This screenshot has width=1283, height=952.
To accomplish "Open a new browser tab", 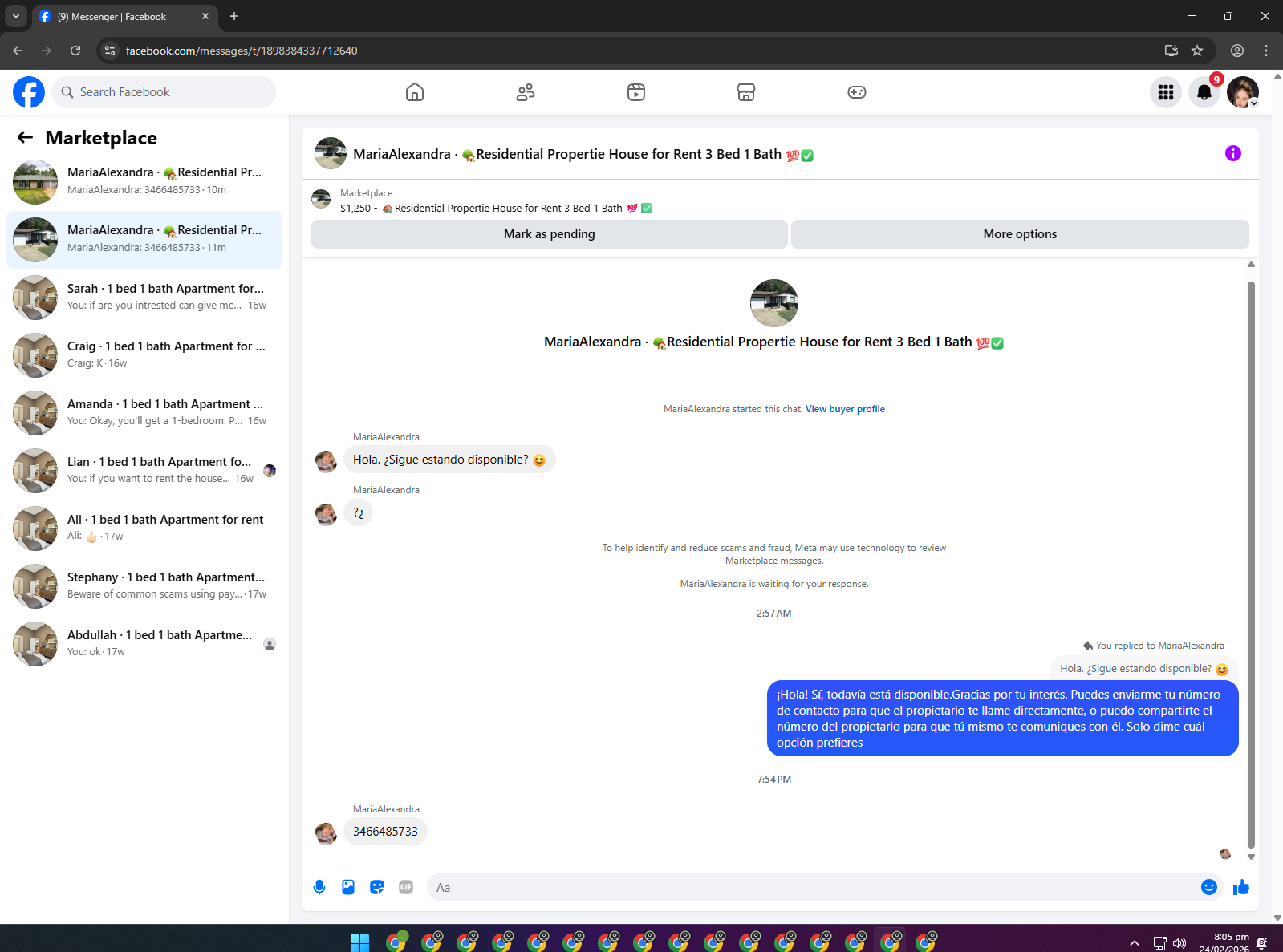I will 234,16.
